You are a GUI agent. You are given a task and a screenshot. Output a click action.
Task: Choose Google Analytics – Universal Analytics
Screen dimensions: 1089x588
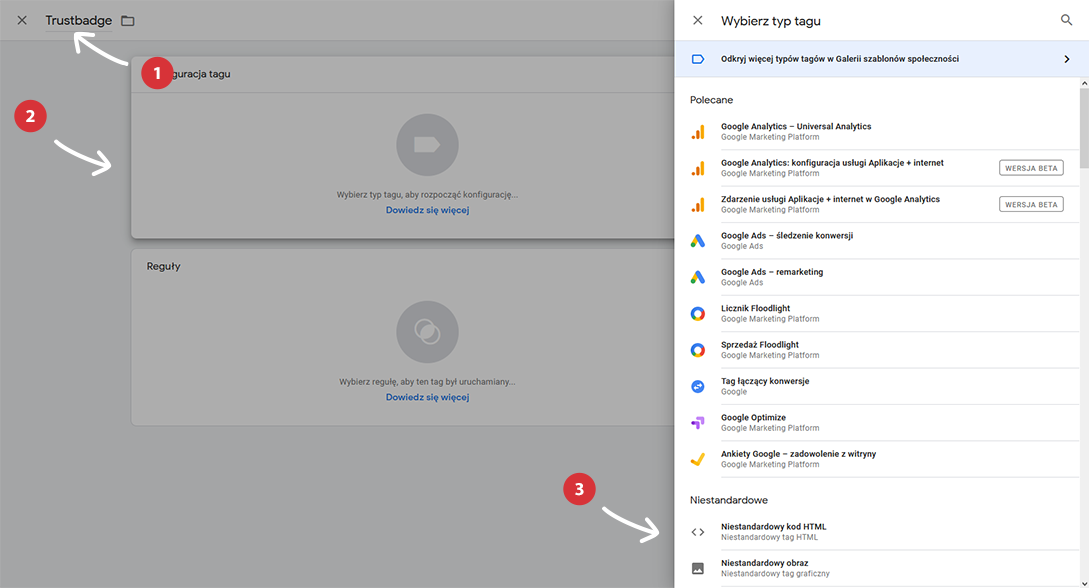(x=877, y=132)
